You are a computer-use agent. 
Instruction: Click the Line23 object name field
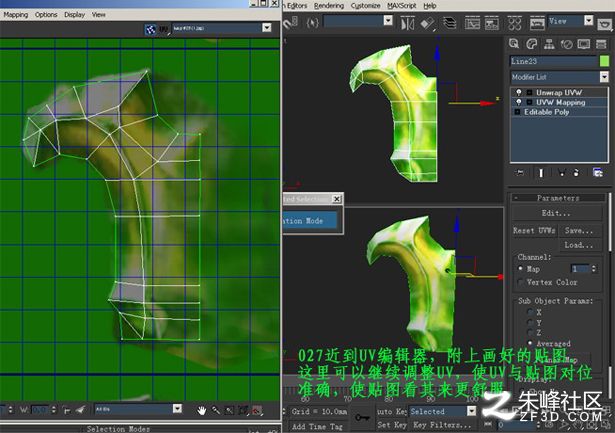point(553,61)
